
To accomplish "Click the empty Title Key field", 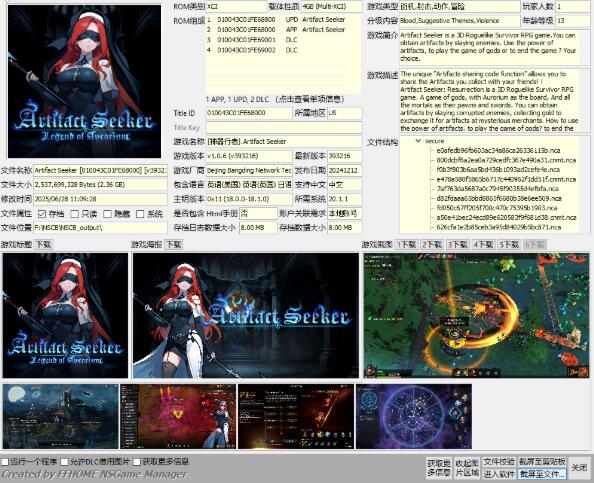I will coord(284,128).
